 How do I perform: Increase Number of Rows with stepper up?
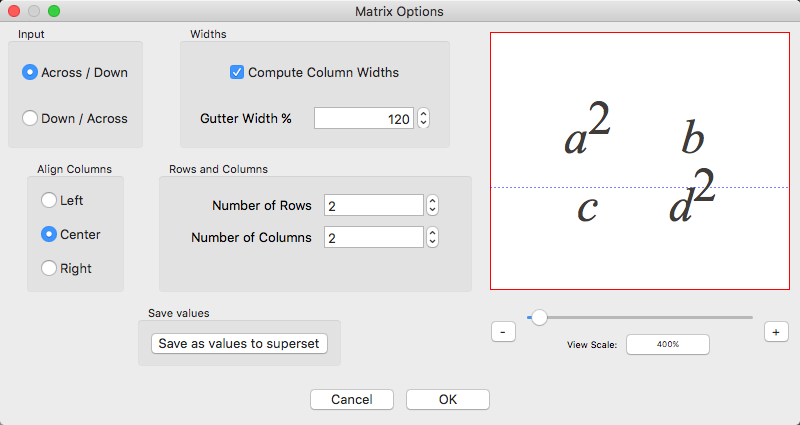point(433,201)
